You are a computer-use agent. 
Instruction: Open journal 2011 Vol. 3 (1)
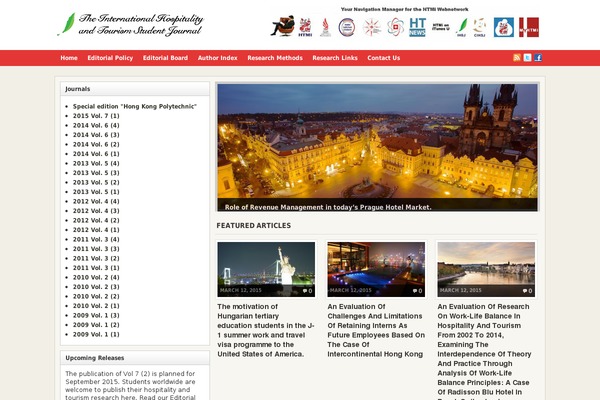96,268
